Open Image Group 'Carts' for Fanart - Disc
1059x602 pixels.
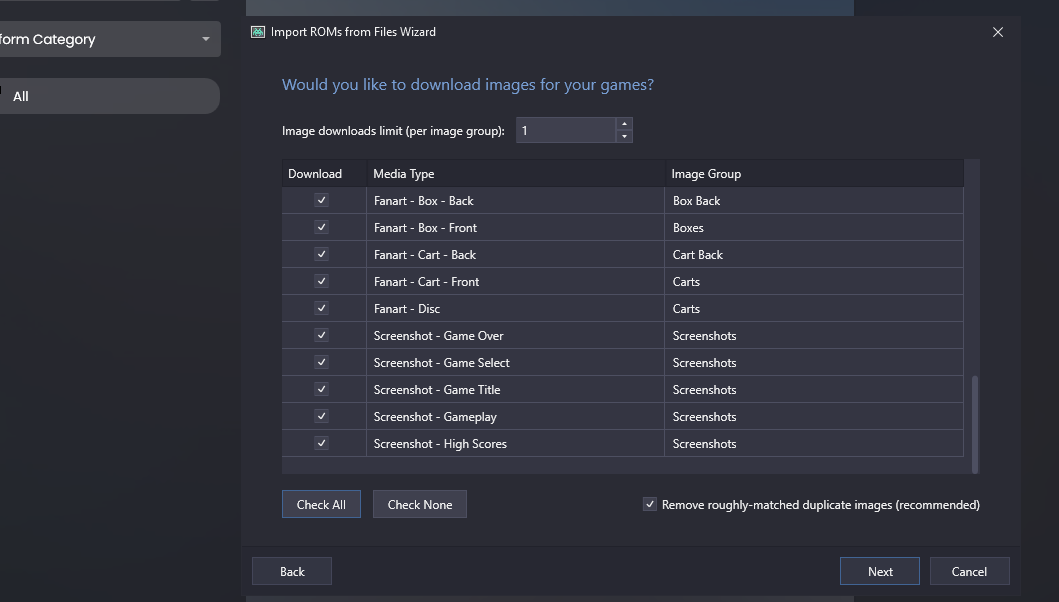click(815, 309)
